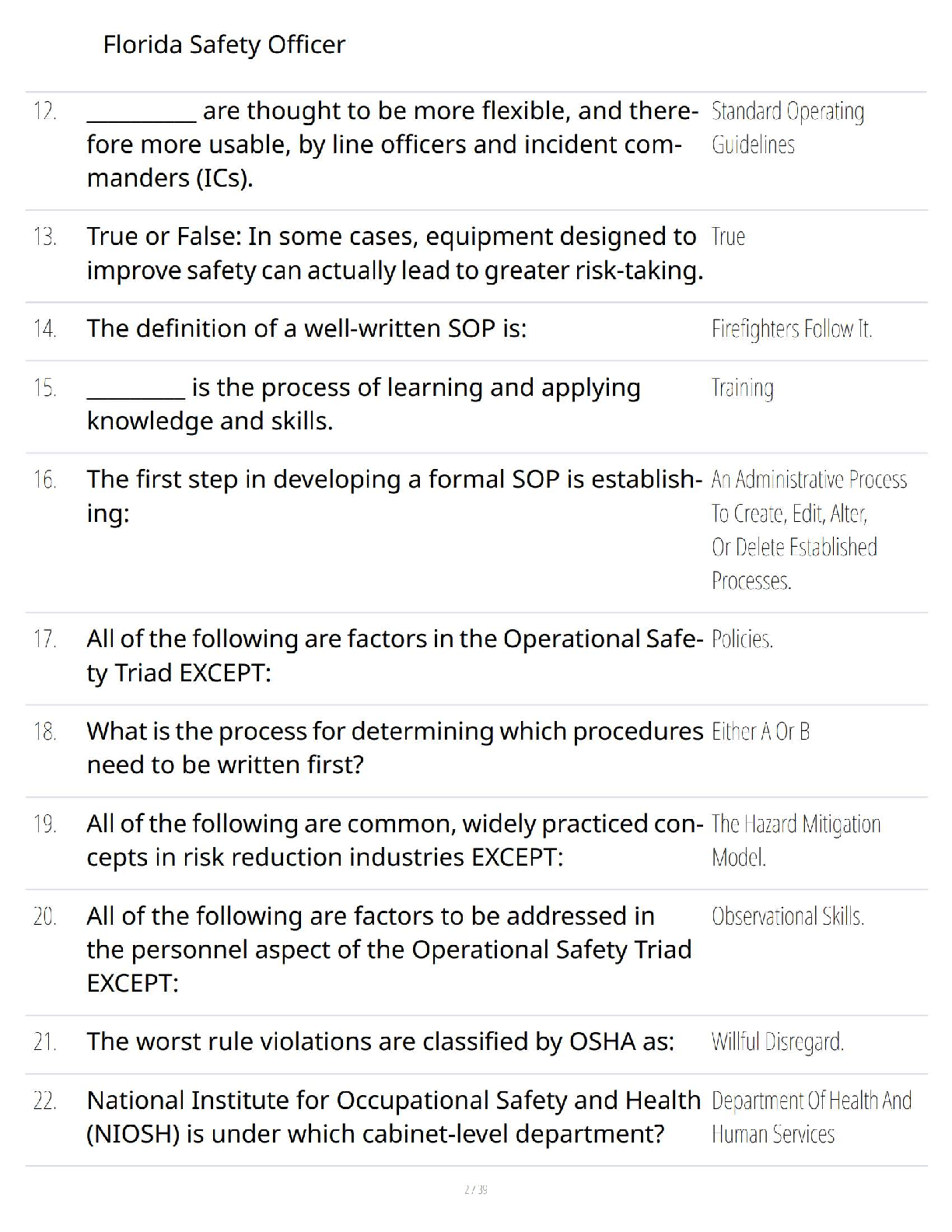The image size is (952, 1232).
Task: Click the 'True' answer for question 13
Action: [728, 236]
